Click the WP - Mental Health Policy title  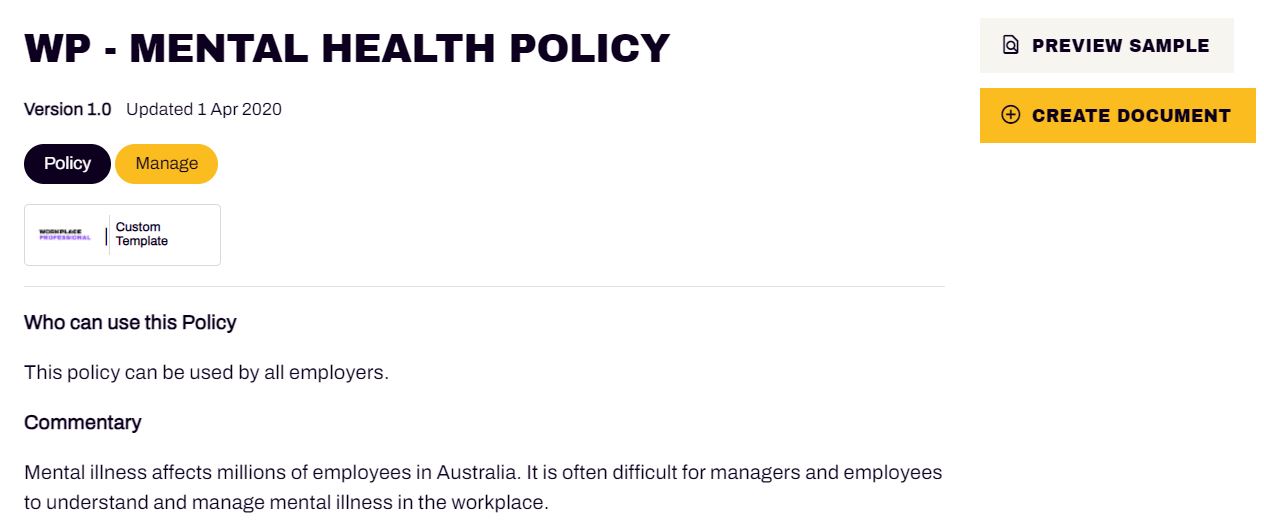347,48
